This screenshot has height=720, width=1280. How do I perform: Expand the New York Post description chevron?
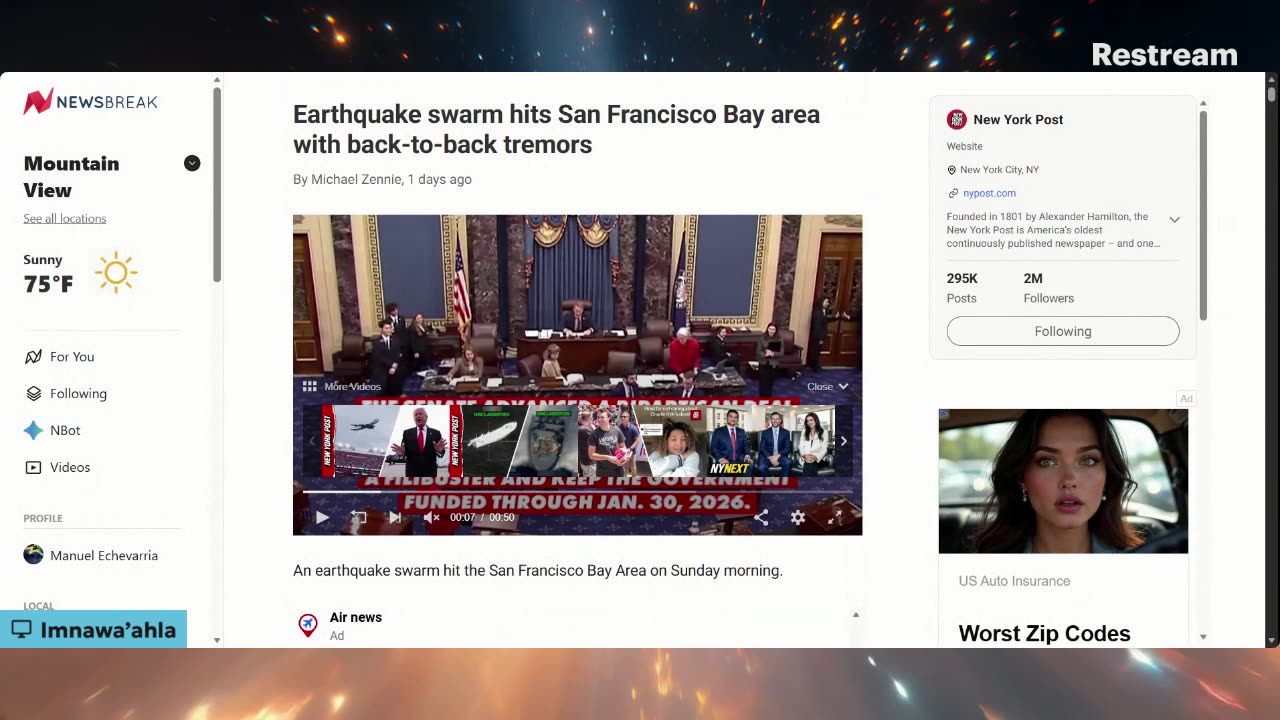1175,220
